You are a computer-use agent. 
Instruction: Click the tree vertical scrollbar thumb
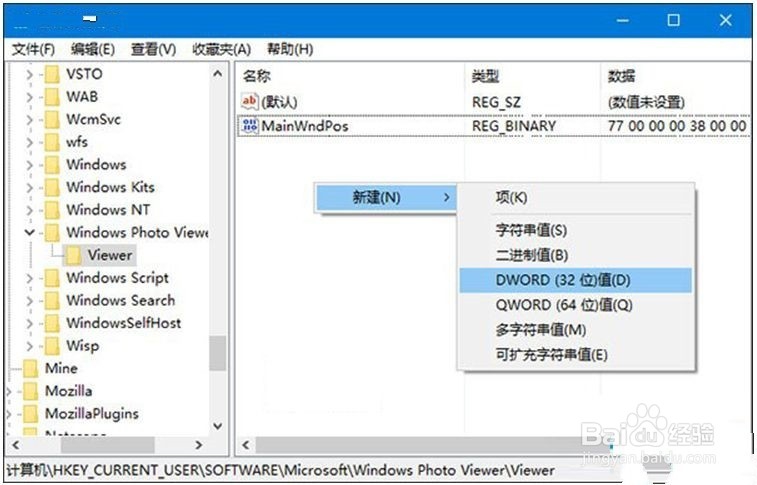tap(218, 353)
